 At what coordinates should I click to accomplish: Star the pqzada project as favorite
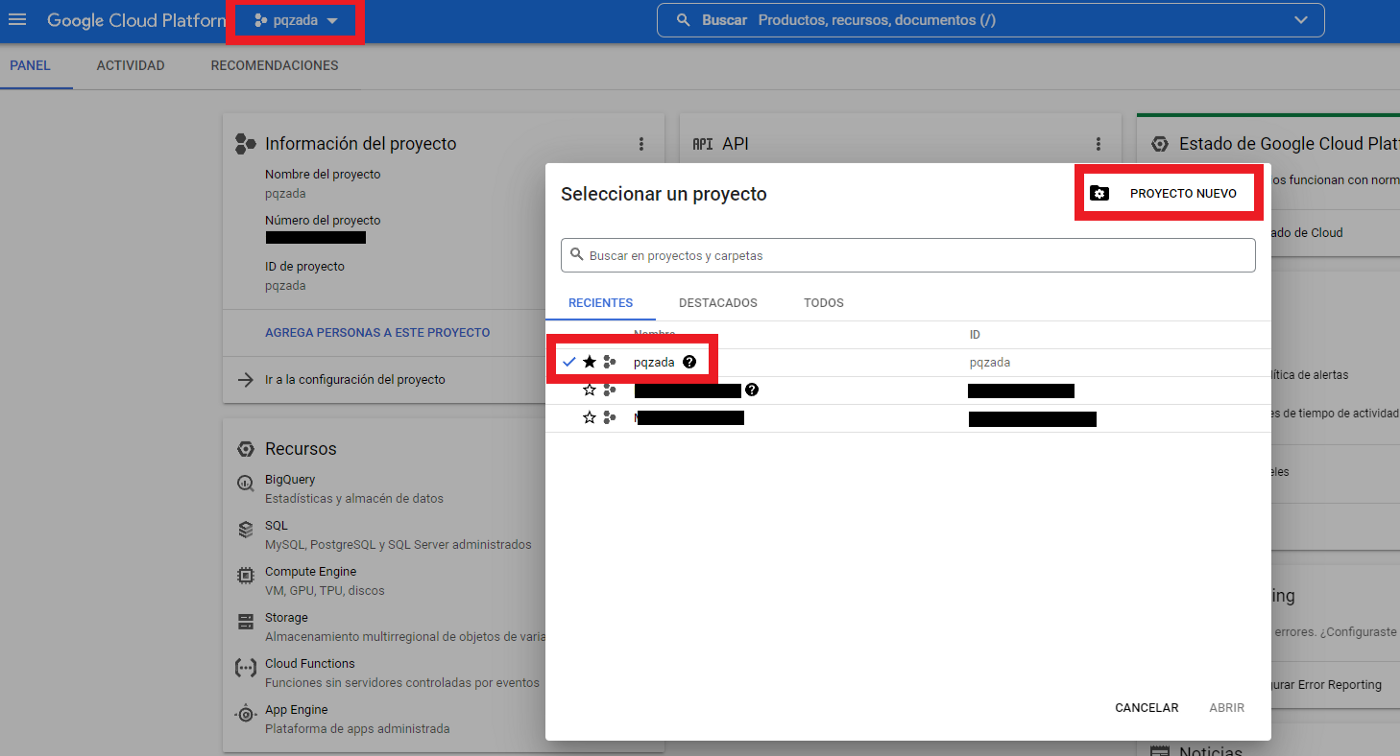(x=589, y=361)
